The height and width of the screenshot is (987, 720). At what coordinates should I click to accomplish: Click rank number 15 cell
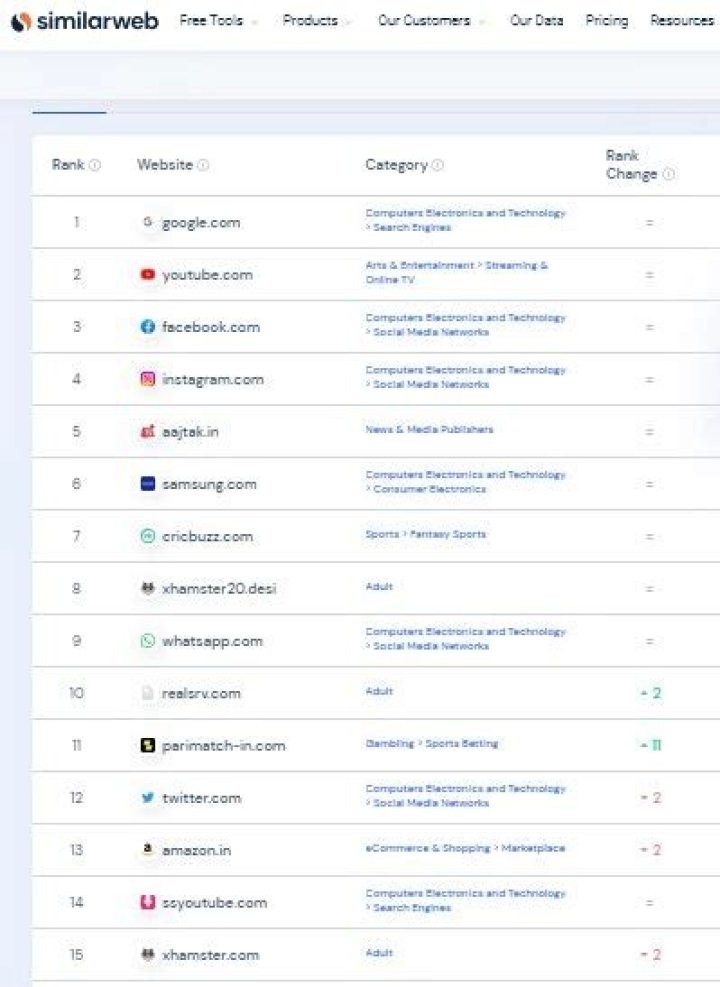coord(76,954)
